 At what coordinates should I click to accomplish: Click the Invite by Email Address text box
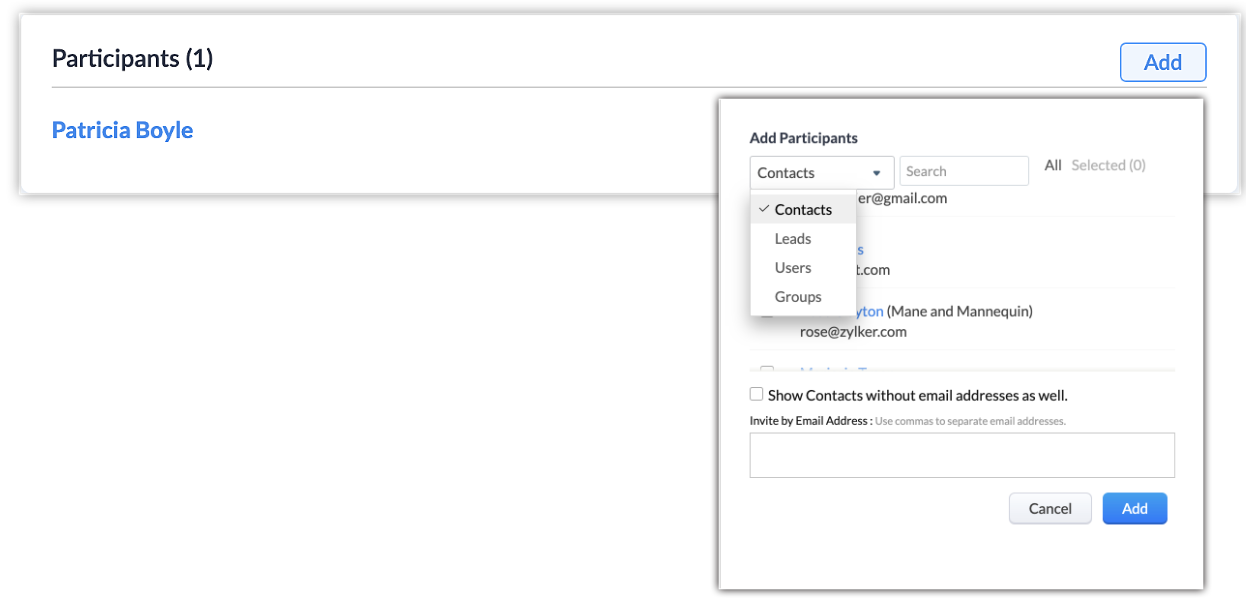[x=961, y=455]
